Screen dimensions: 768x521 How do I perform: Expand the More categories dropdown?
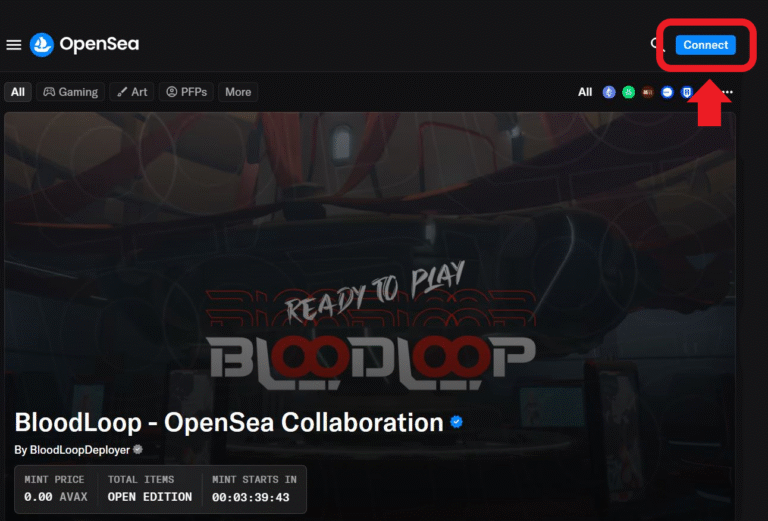point(238,92)
